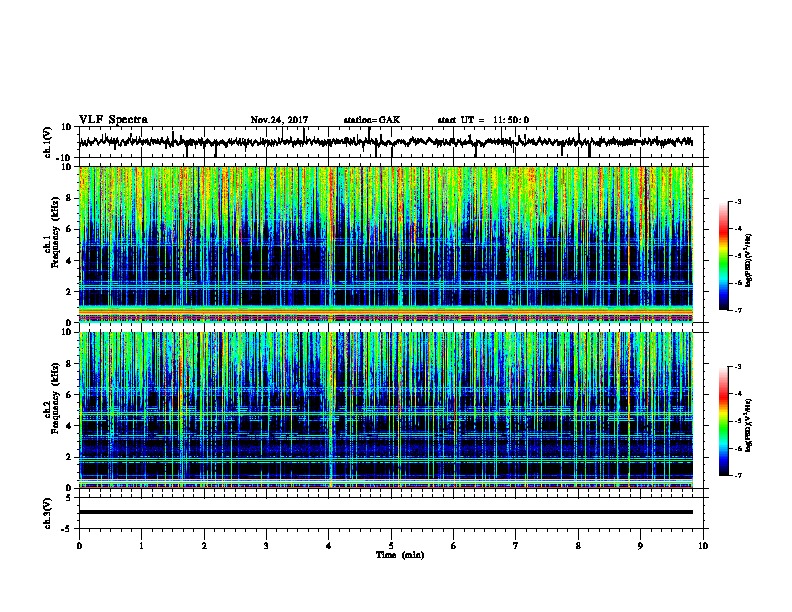Click the "VLF Spectra" plot title

click(x=113, y=120)
